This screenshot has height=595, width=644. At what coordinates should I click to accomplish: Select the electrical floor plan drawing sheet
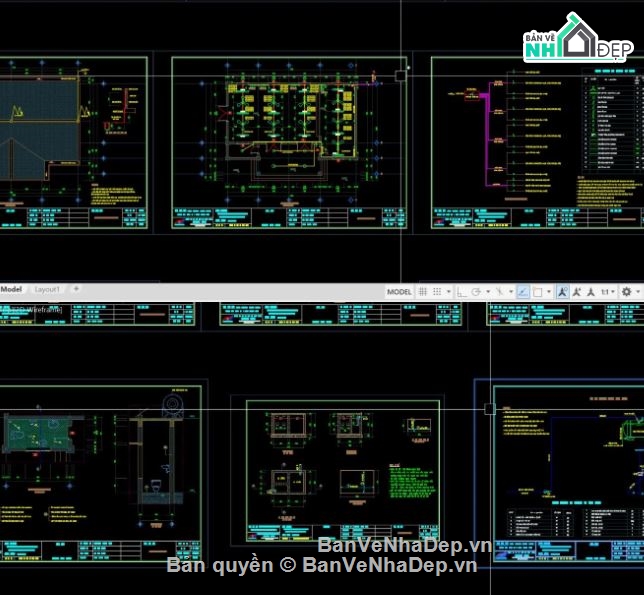tap(289, 142)
